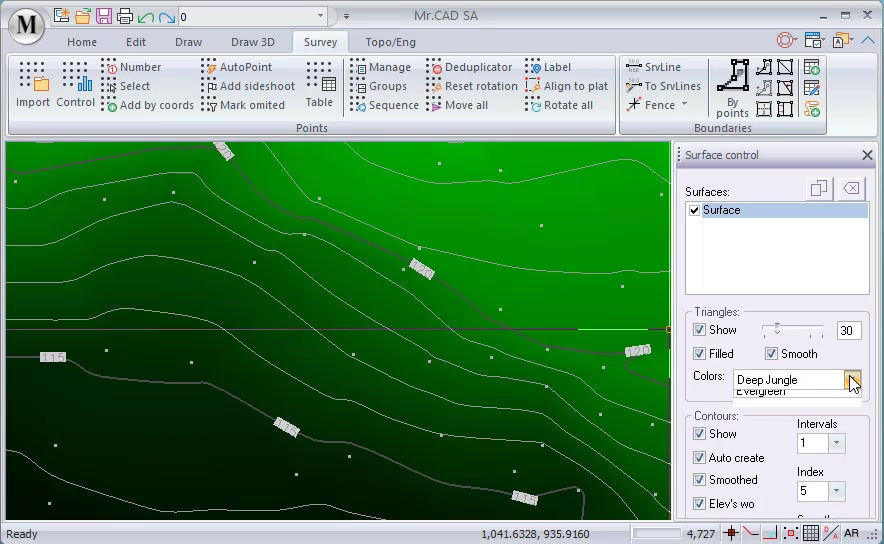This screenshot has height=544, width=884.
Task: Click the Mark omited button
Action: 244,105
